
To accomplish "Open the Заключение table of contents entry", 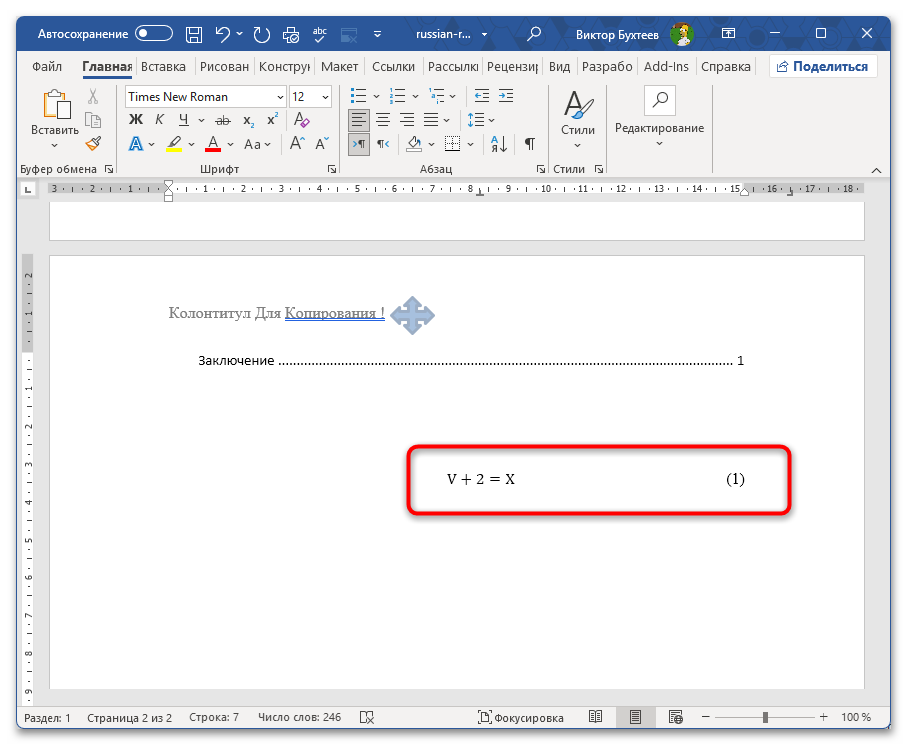I will click(x=471, y=361).
